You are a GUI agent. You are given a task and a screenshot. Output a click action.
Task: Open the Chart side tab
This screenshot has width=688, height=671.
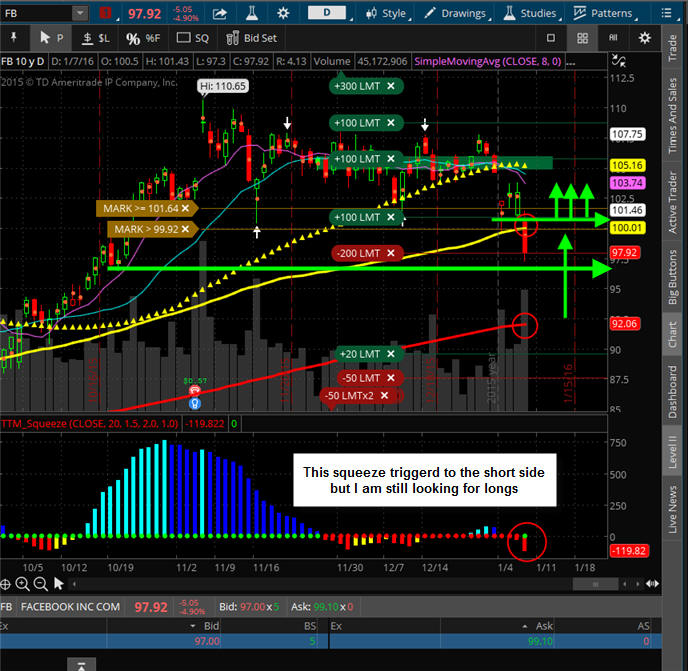click(x=672, y=334)
